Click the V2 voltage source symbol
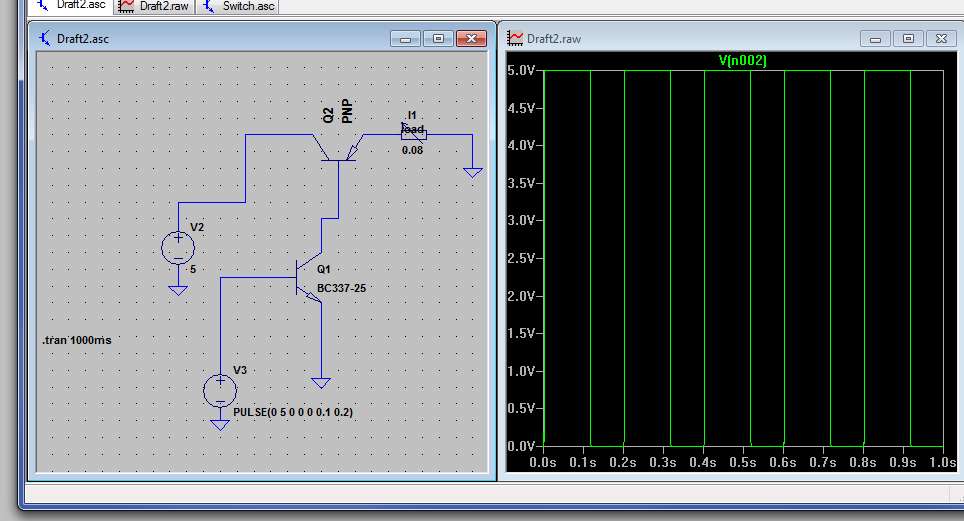The image size is (964, 521). point(178,248)
